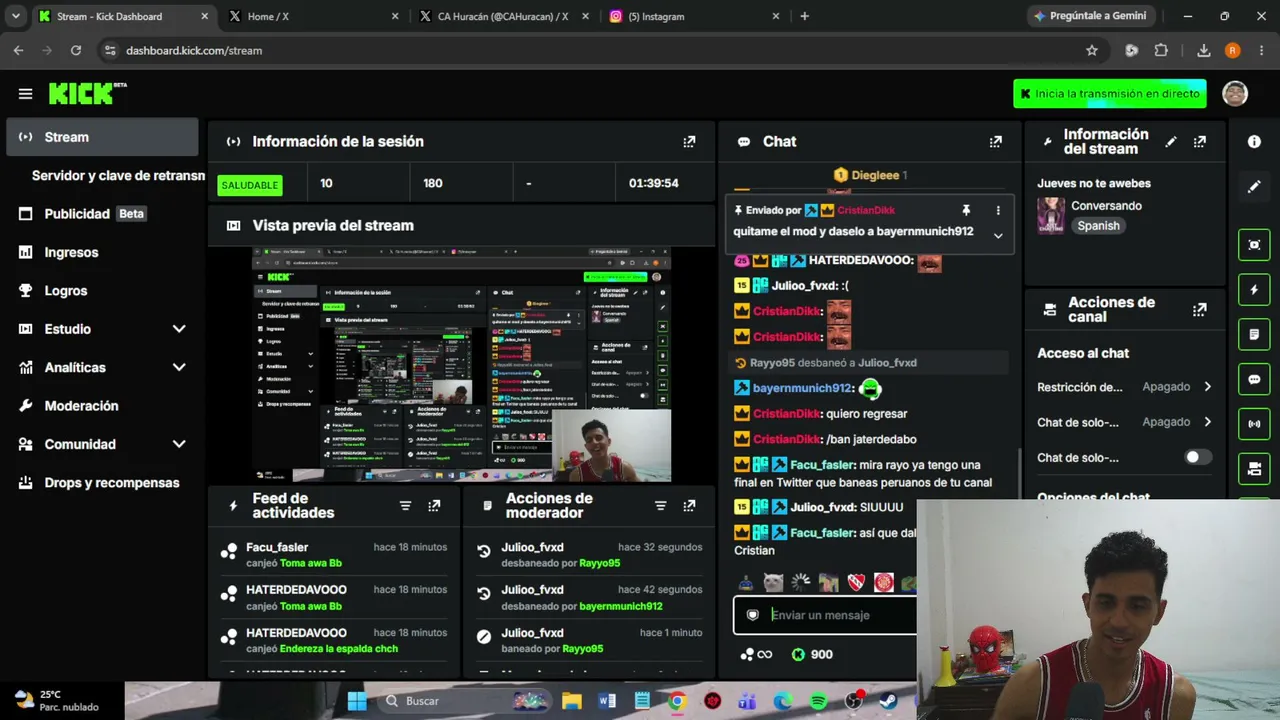1280x720 pixels.
Task: Open the info icon in the right sidebar
Action: [1254, 142]
